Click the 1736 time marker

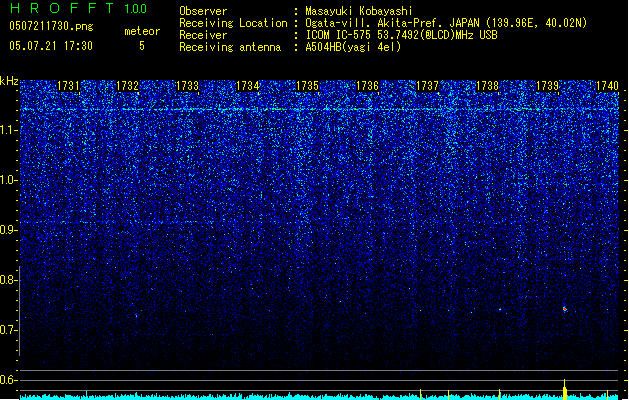[367, 86]
